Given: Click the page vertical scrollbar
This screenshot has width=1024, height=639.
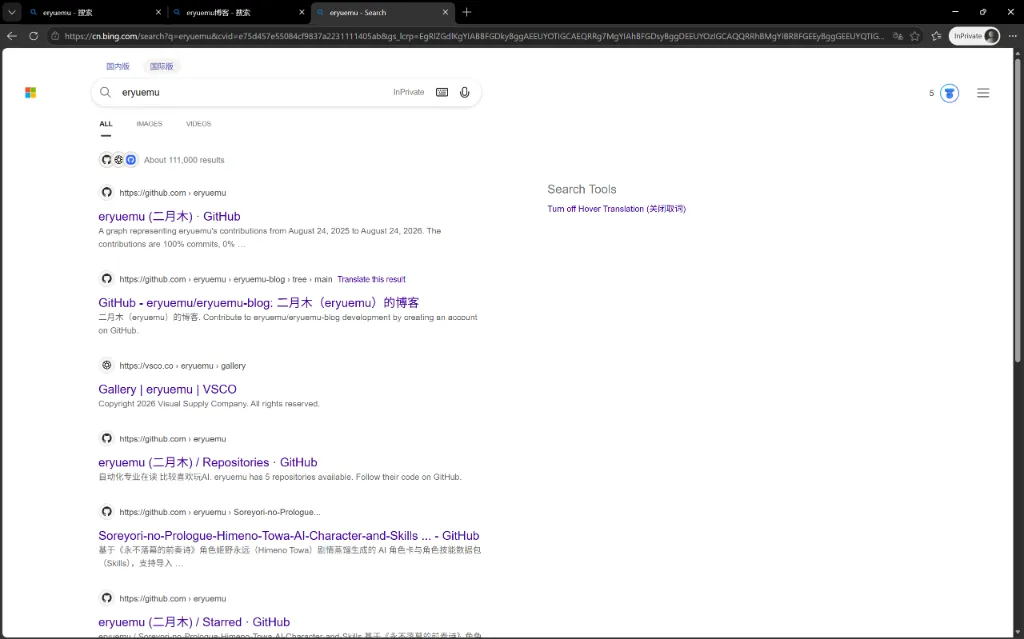Looking at the screenshot, I should (1017, 209).
